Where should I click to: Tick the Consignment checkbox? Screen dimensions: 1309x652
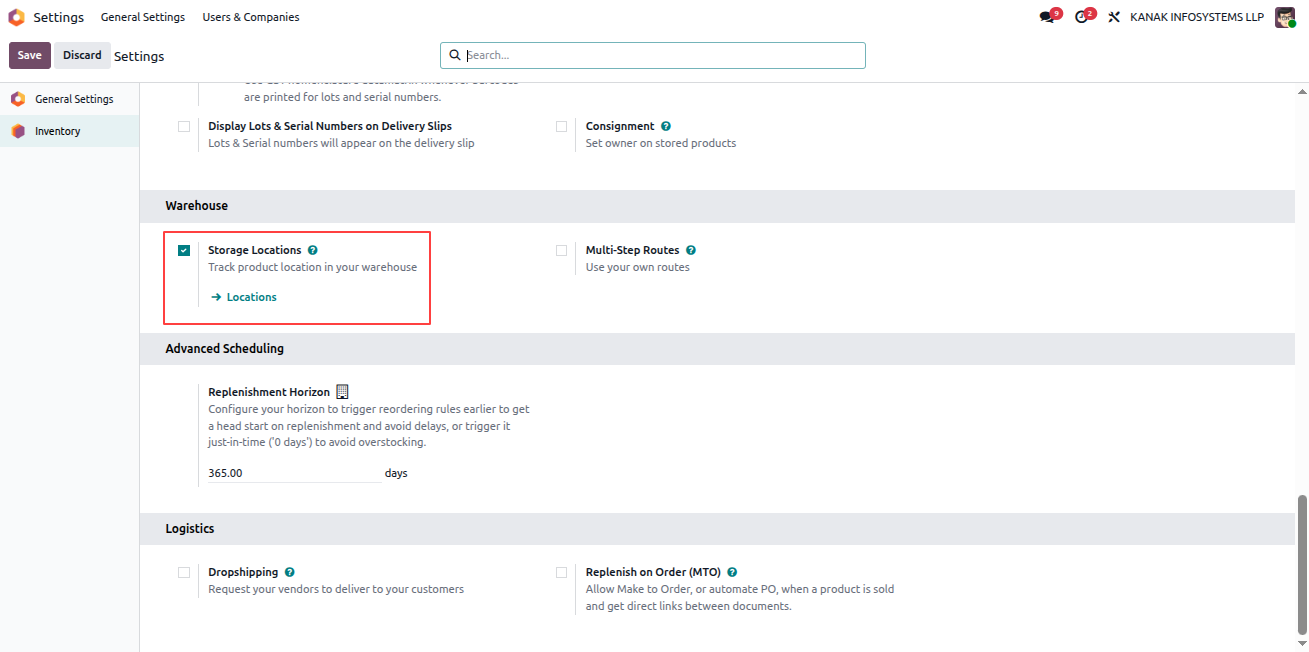[x=561, y=126]
